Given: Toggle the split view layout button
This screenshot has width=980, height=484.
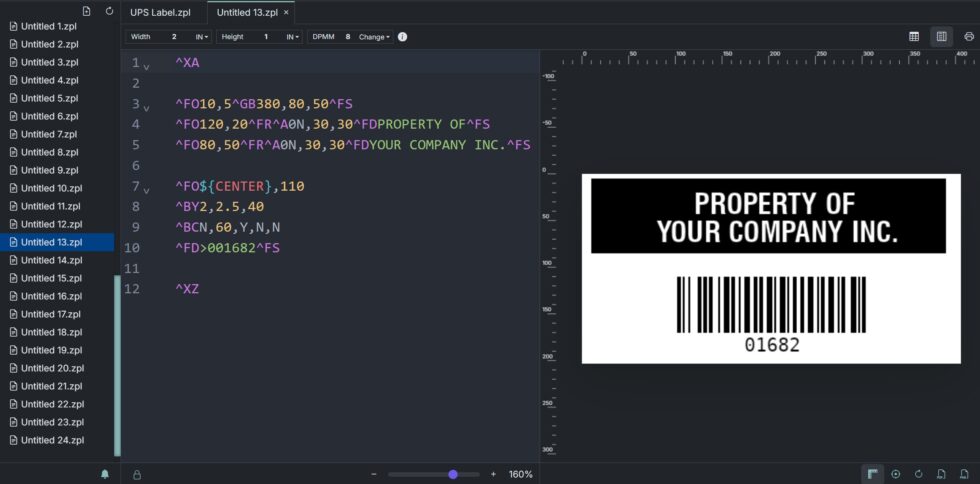Looking at the screenshot, I should (941, 37).
